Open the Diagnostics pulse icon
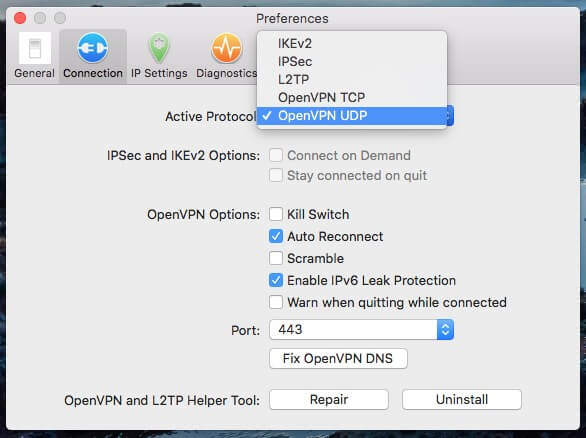586x438 pixels. tap(226, 48)
